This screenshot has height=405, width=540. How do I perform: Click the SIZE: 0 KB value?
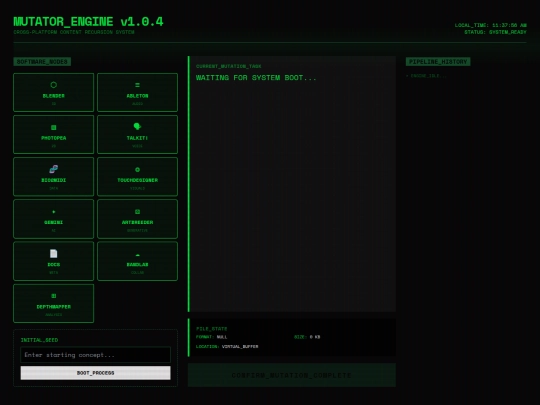click(x=307, y=337)
